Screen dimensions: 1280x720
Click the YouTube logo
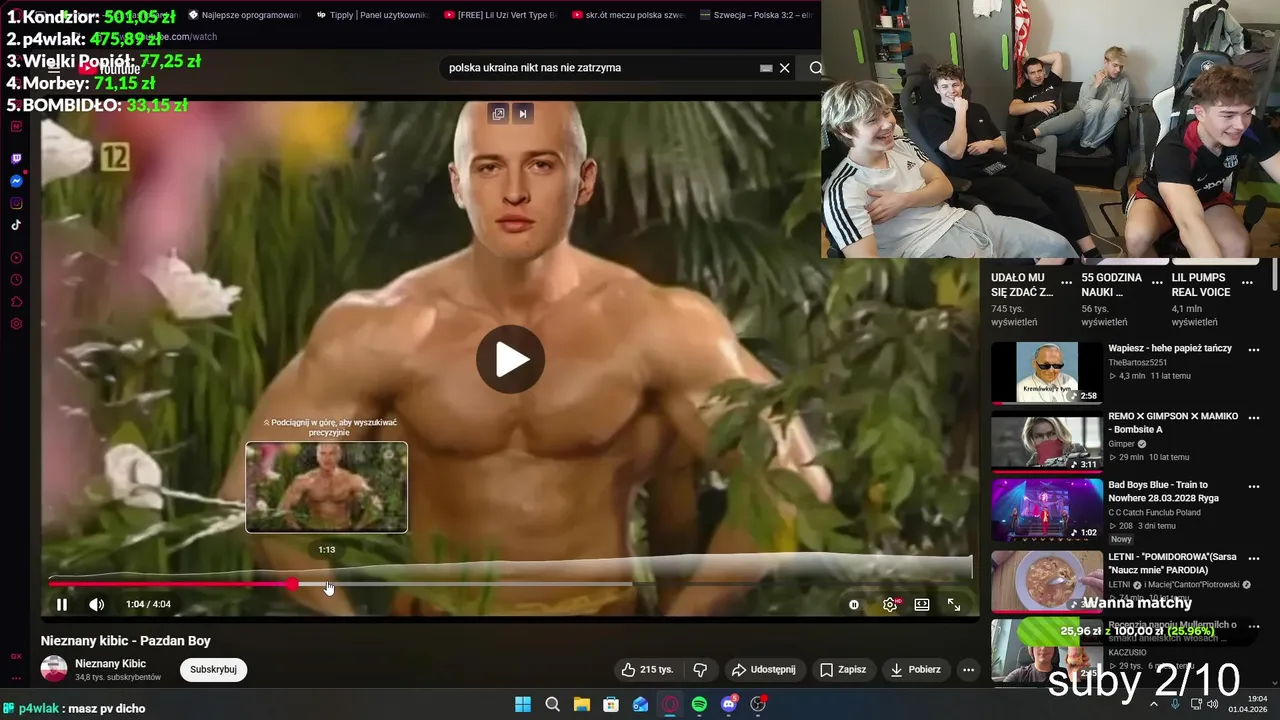(x=110, y=68)
